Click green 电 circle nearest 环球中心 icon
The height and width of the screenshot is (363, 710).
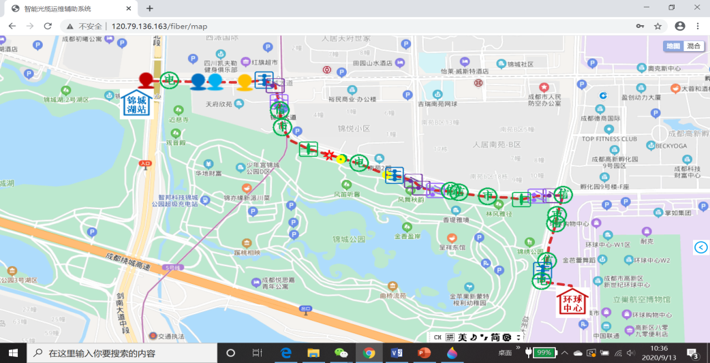tap(541, 281)
